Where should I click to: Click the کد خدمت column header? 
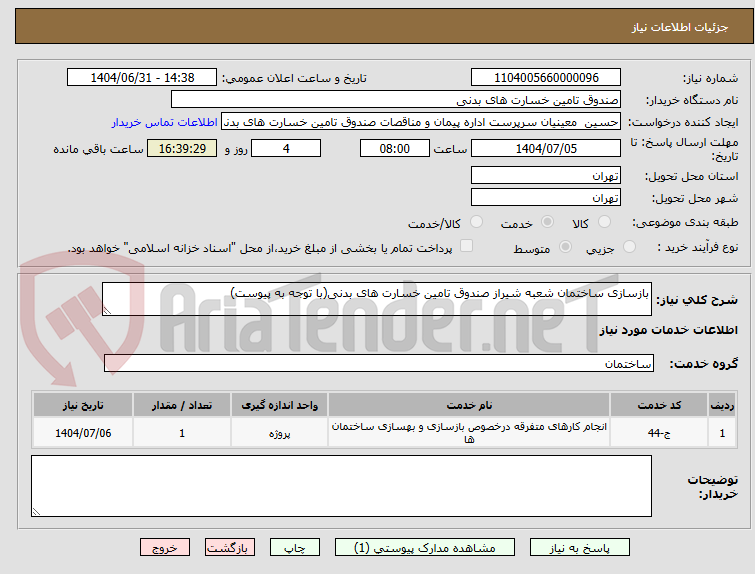pos(659,405)
